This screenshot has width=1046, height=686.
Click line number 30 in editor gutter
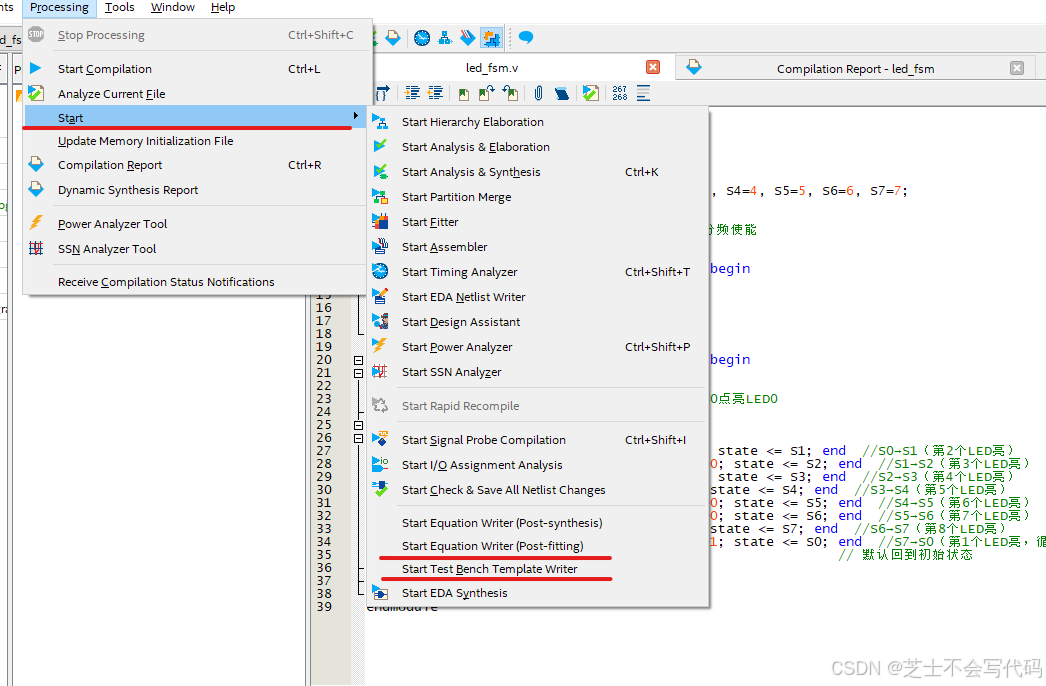coord(324,489)
